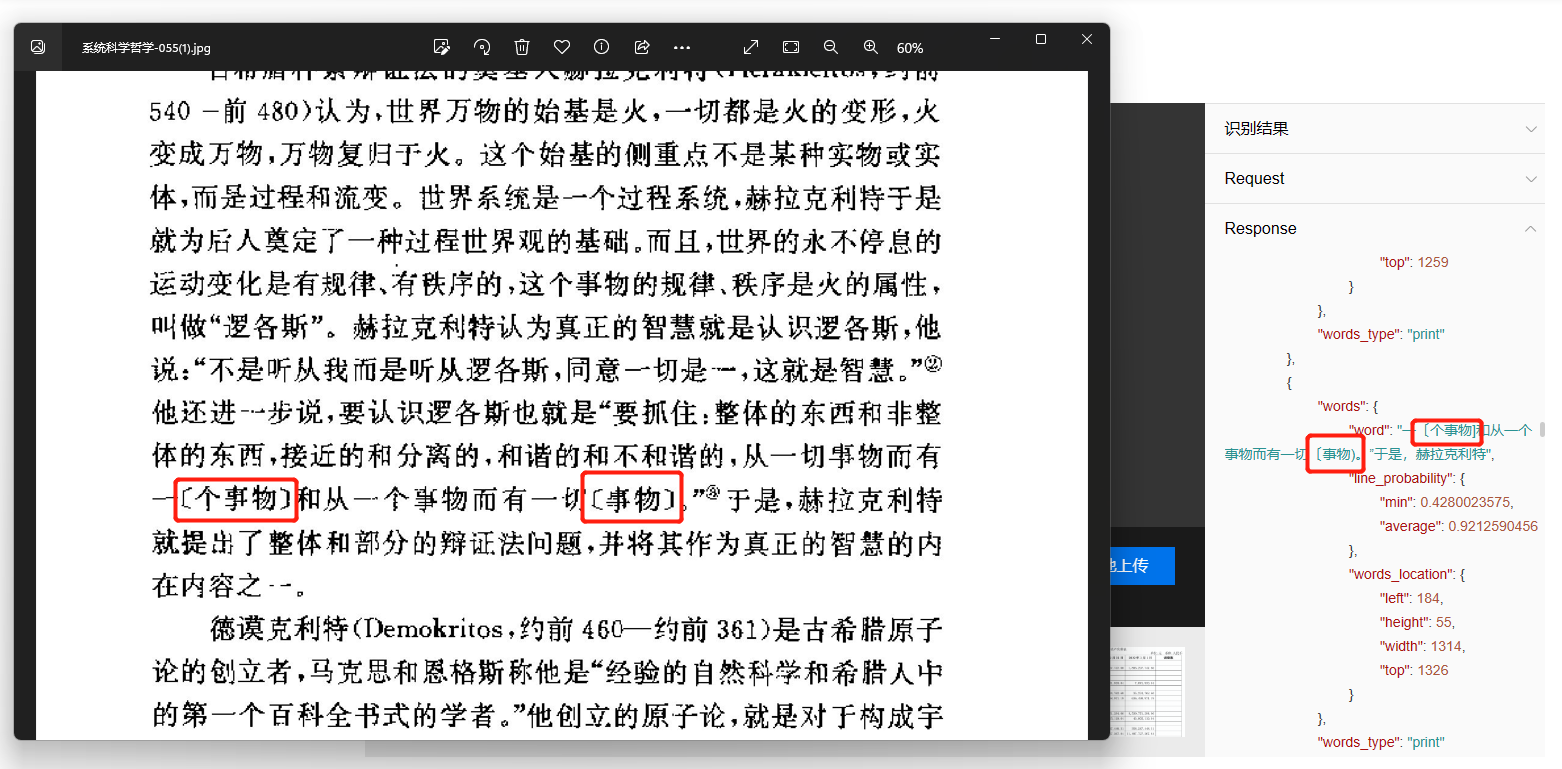Toggle the heart favorite icon
Viewport: 1562px width, 769px height.
coord(562,47)
